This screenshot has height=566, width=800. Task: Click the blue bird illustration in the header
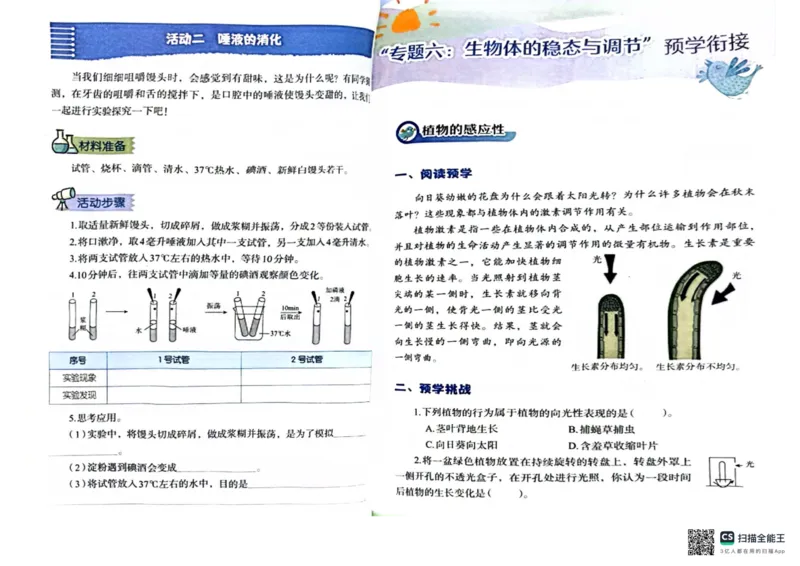(728, 77)
